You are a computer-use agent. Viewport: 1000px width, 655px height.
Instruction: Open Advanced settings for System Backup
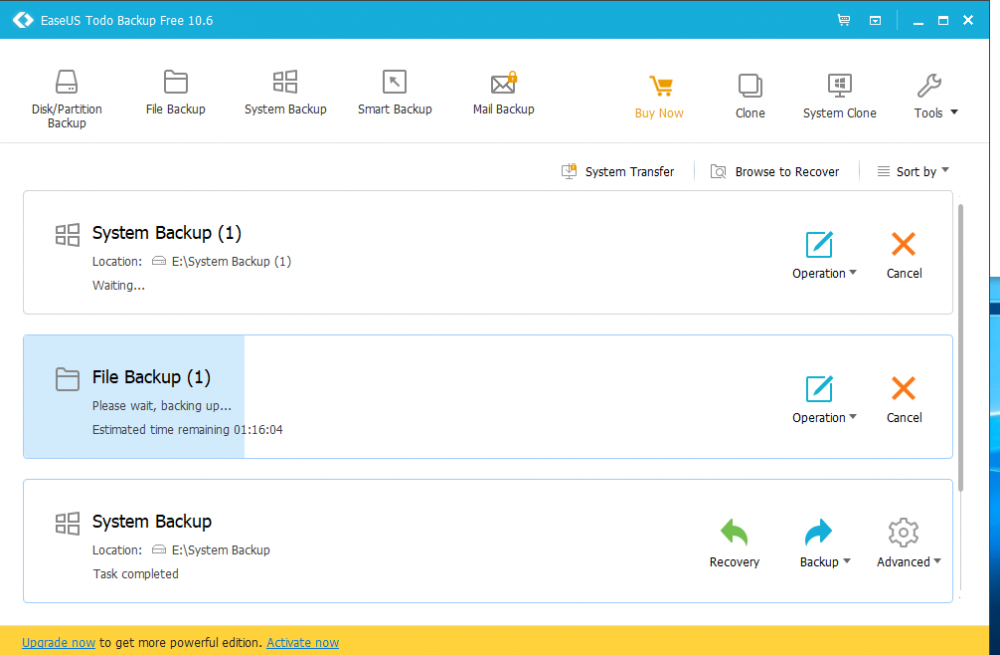pyautogui.click(x=908, y=543)
